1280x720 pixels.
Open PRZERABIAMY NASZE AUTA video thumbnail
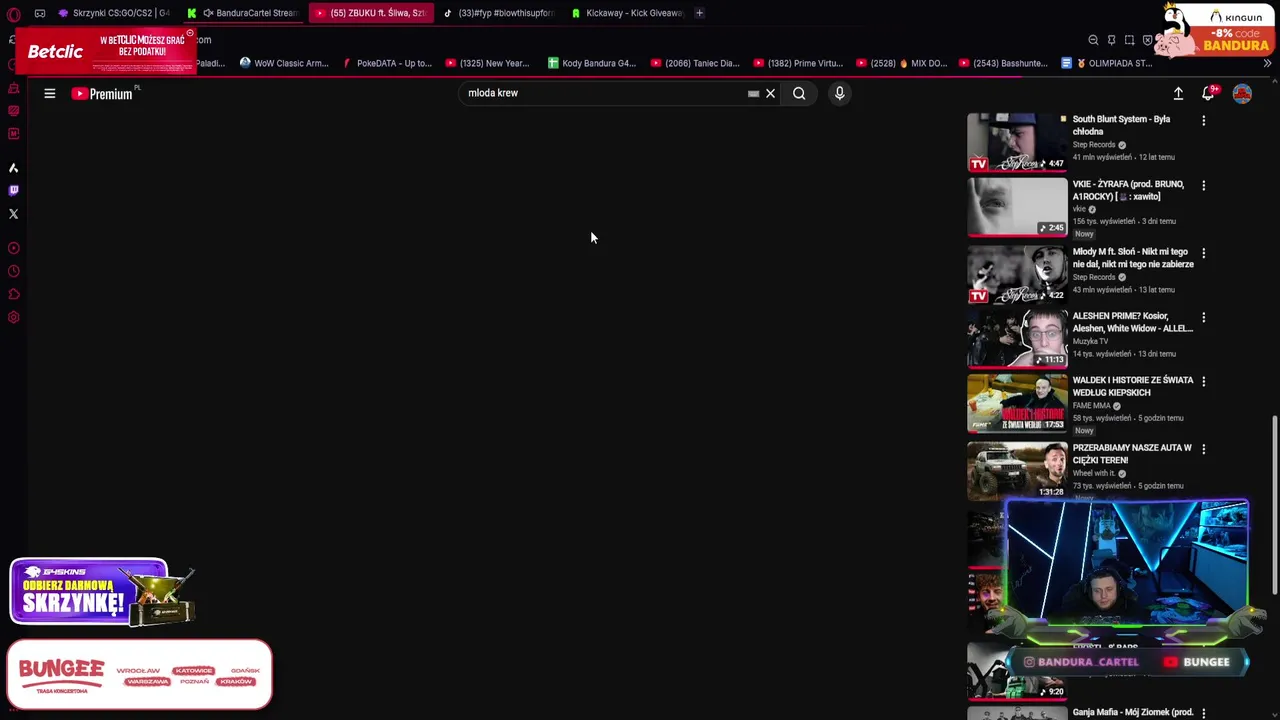[x=1017, y=470]
